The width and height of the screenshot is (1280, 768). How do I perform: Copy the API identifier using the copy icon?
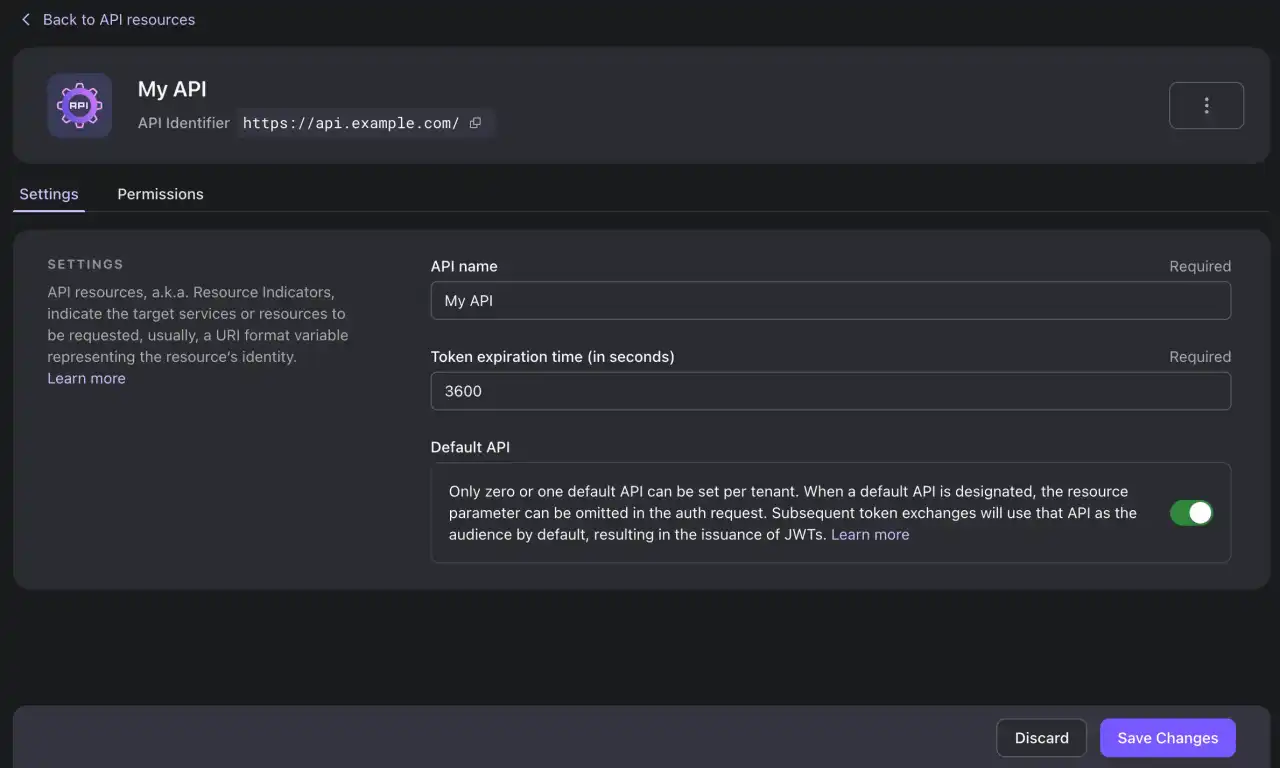pos(475,122)
